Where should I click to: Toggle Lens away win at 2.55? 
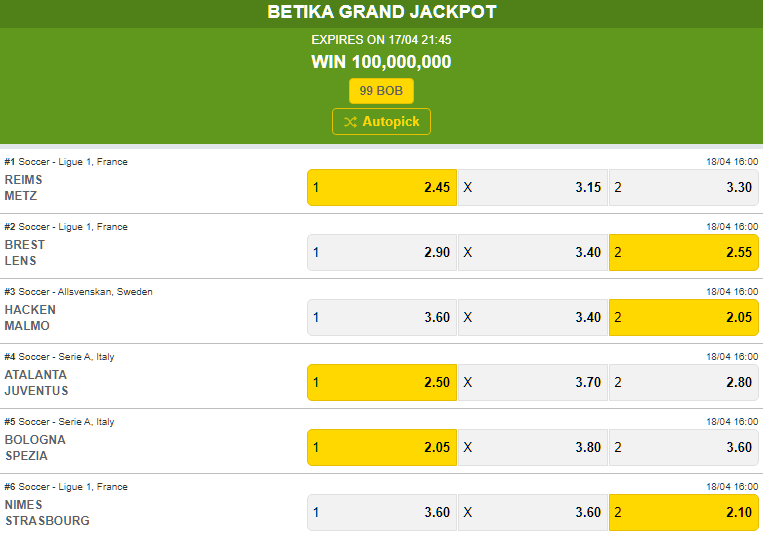pyautogui.click(x=683, y=252)
